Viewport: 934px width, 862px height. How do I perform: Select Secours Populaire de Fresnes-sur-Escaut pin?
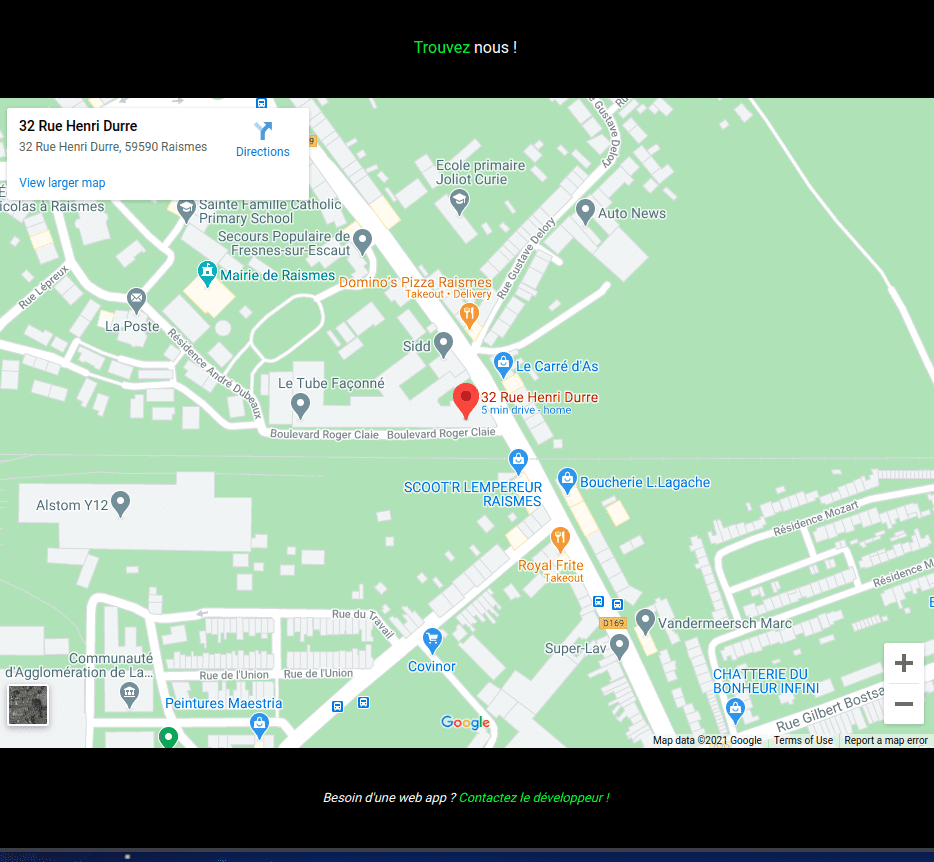(x=362, y=242)
